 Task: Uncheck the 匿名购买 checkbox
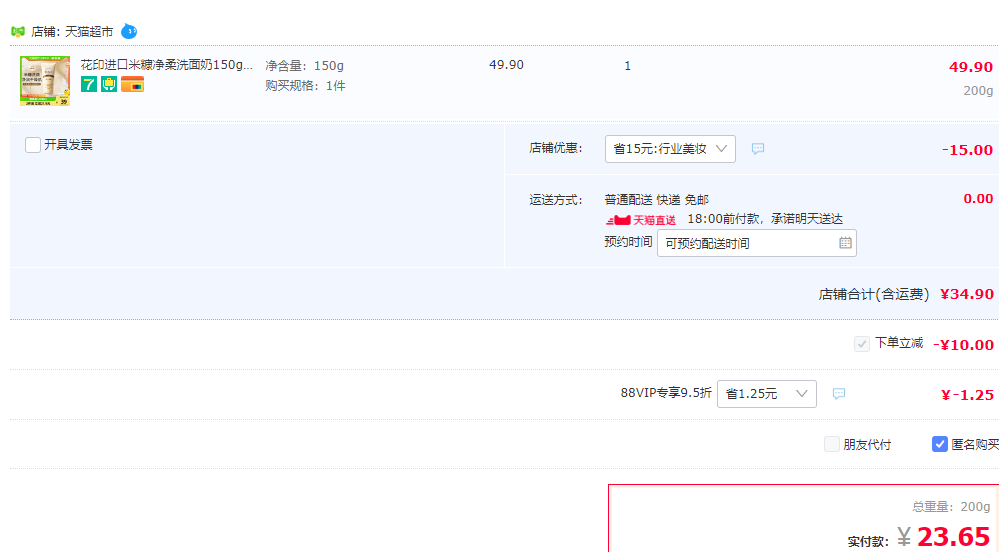939,444
